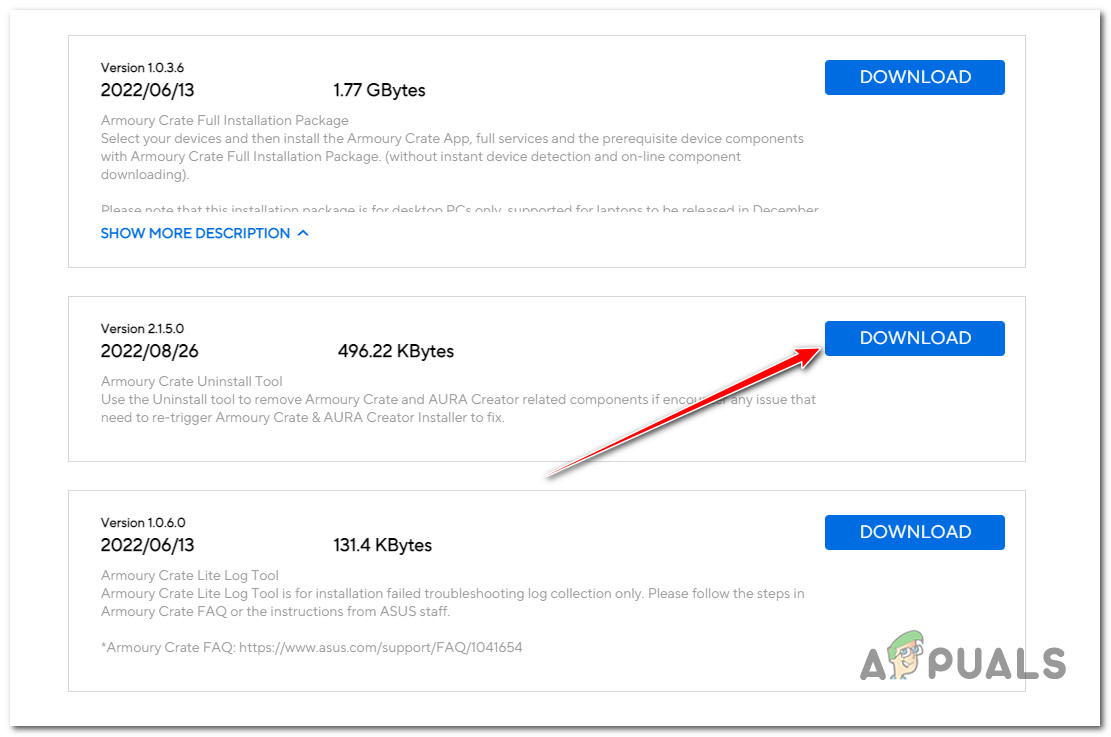Click the Uninstall Tool description paragraph
This screenshot has width=1111, height=737.
pyautogui.click(x=457, y=408)
